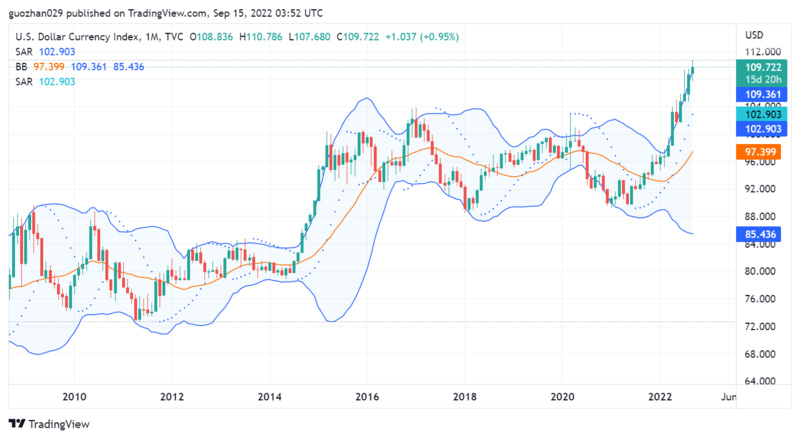The image size is (800, 439).
Task: Click the blue 85.436 lower band label
Action: point(763,234)
